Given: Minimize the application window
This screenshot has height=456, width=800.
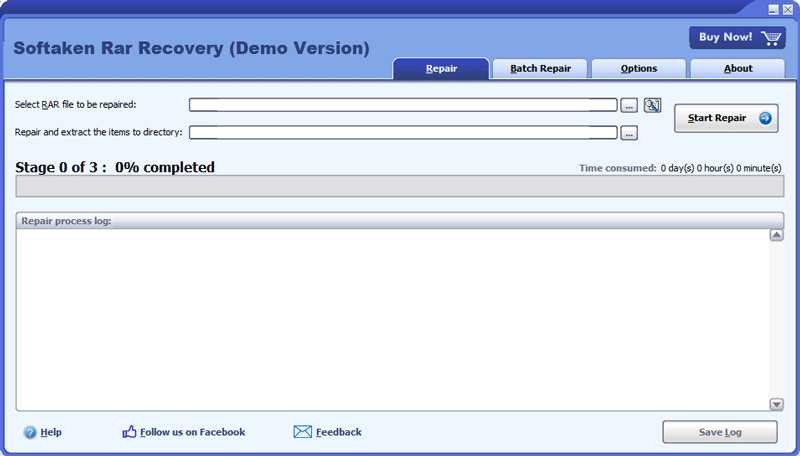Looking at the screenshot, I should (x=773, y=9).
